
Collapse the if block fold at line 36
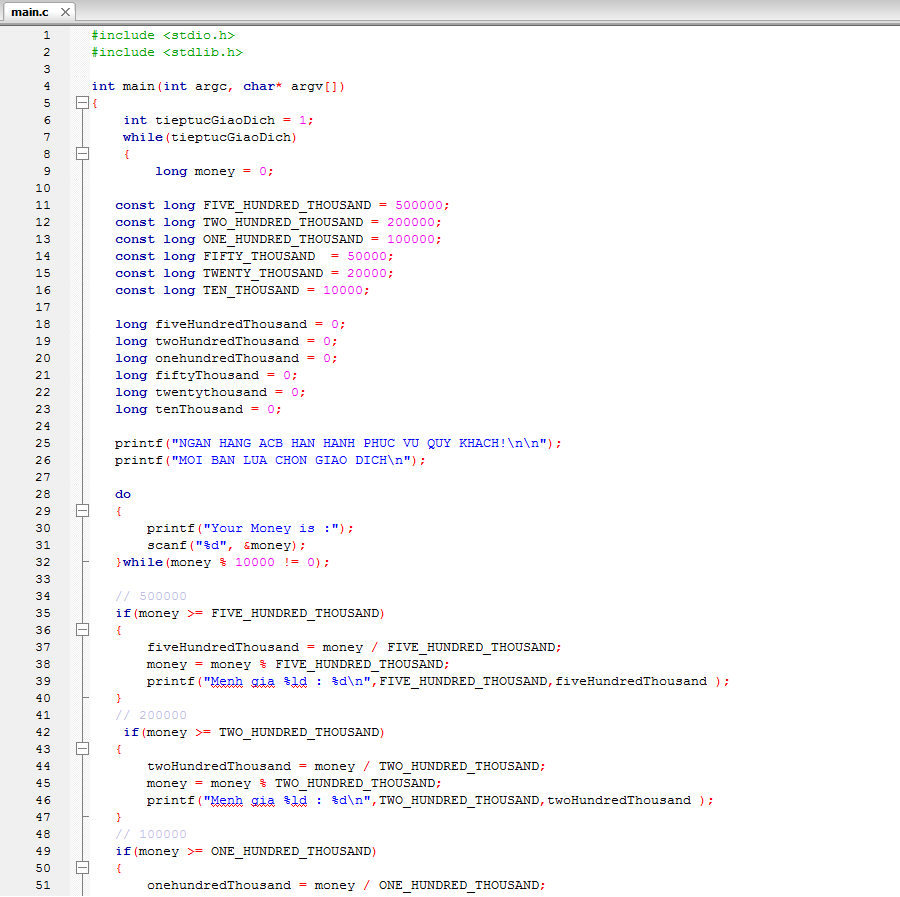tap(83, 630)
